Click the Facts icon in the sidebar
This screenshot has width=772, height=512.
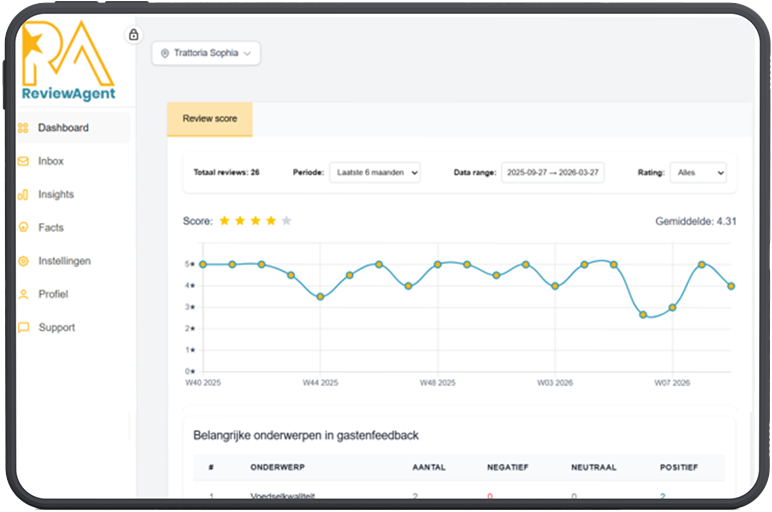[x=23, y=227]
